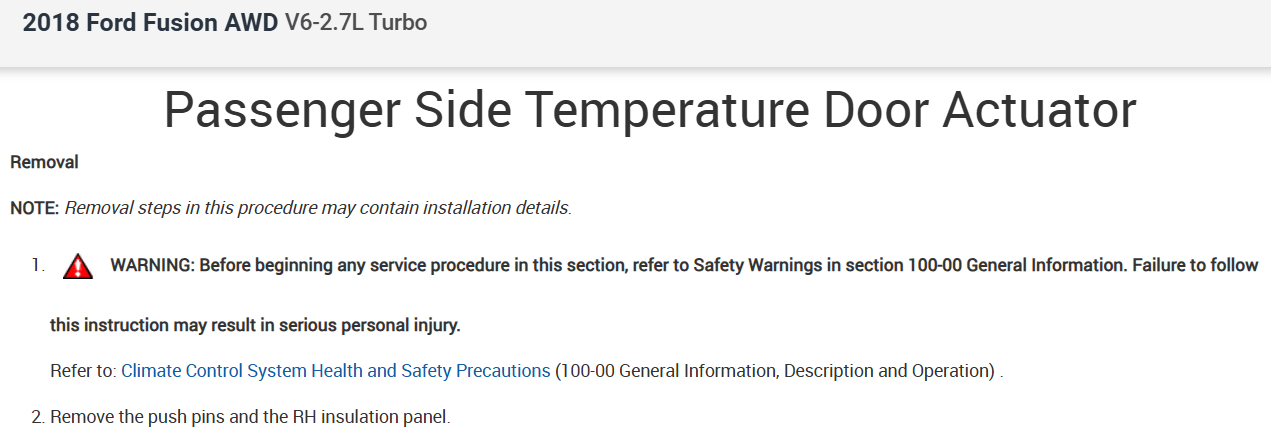Click the Passenger Side Temperature Door Actuator heading
The height and width of the screenshot is (427, 1271).
coord(649,110)
